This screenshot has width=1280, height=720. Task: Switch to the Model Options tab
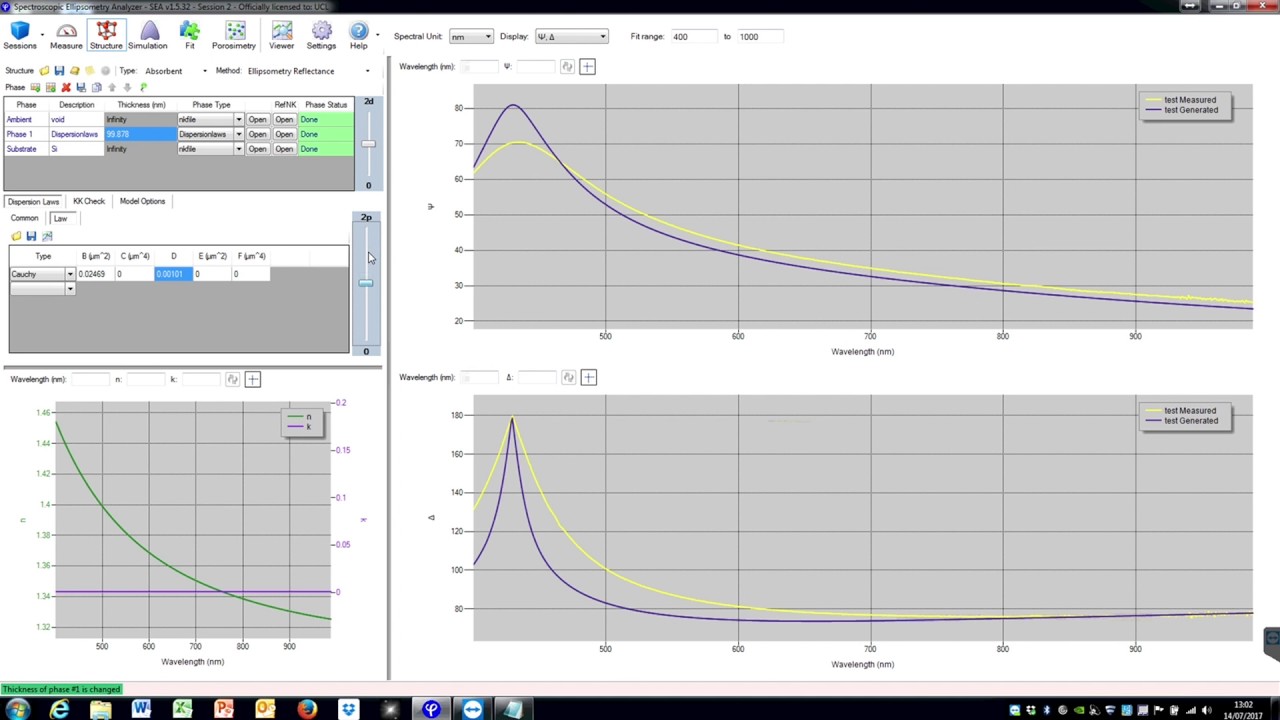[x=142, y=201]
